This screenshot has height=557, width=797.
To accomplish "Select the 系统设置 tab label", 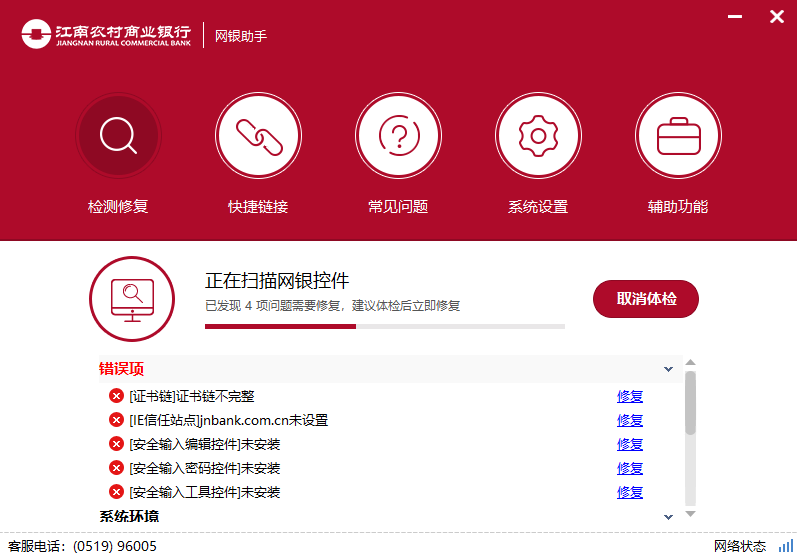I will pyautogui.click(x=538, y=206).
